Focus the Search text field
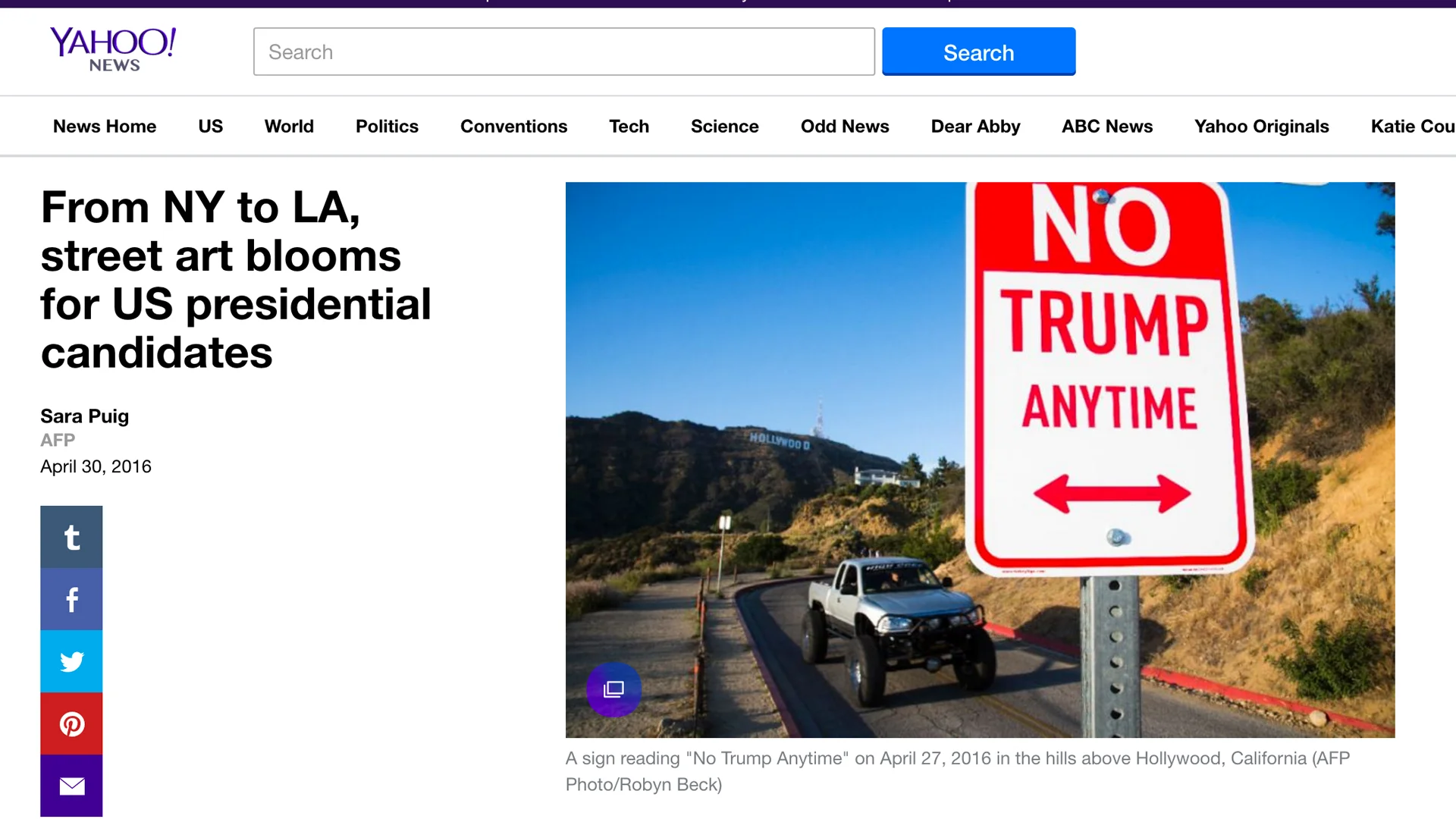1456x819 pixels. 563,52
